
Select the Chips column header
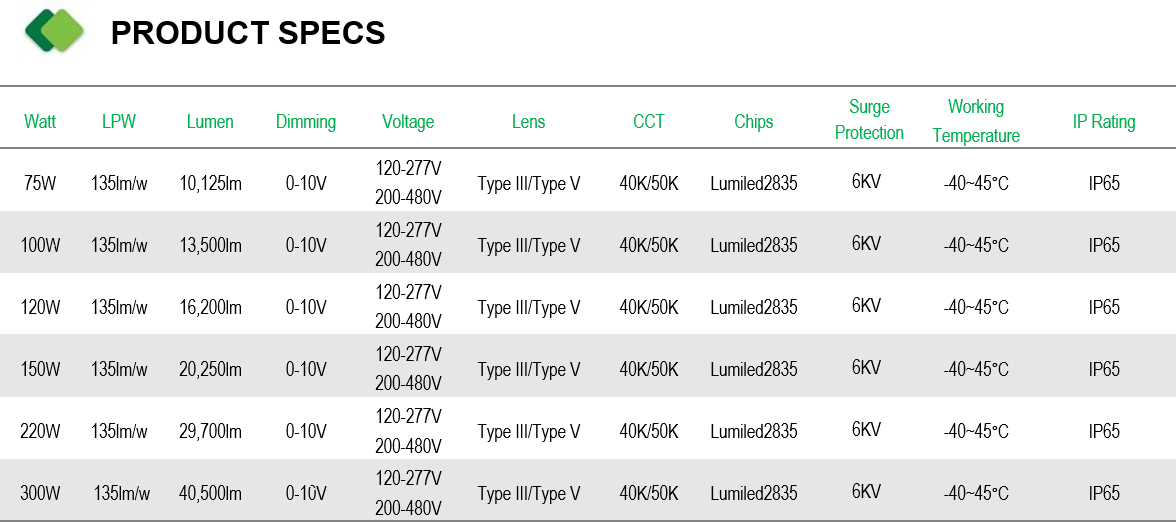754,122
